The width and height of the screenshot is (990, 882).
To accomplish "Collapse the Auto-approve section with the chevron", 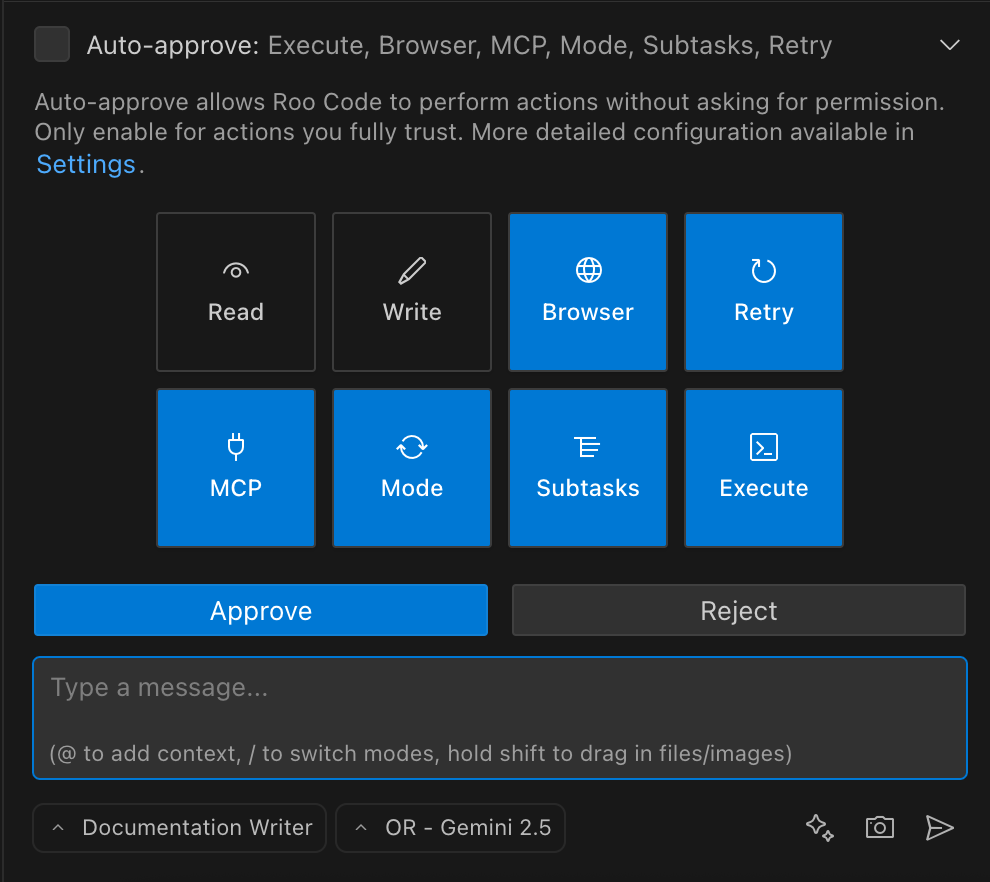I will tap(949, 44).
